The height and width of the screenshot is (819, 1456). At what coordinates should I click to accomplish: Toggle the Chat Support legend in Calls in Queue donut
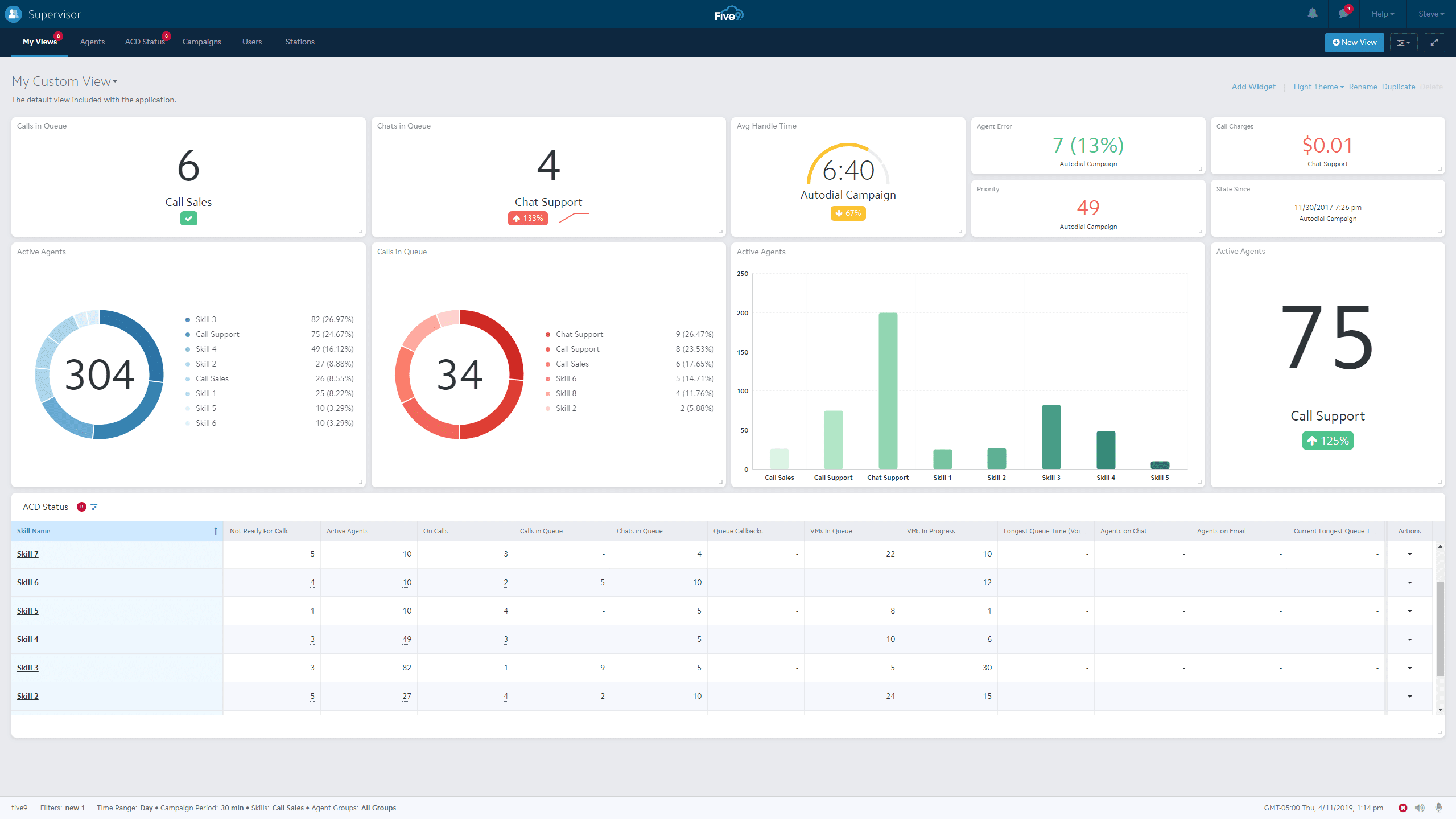579,334
